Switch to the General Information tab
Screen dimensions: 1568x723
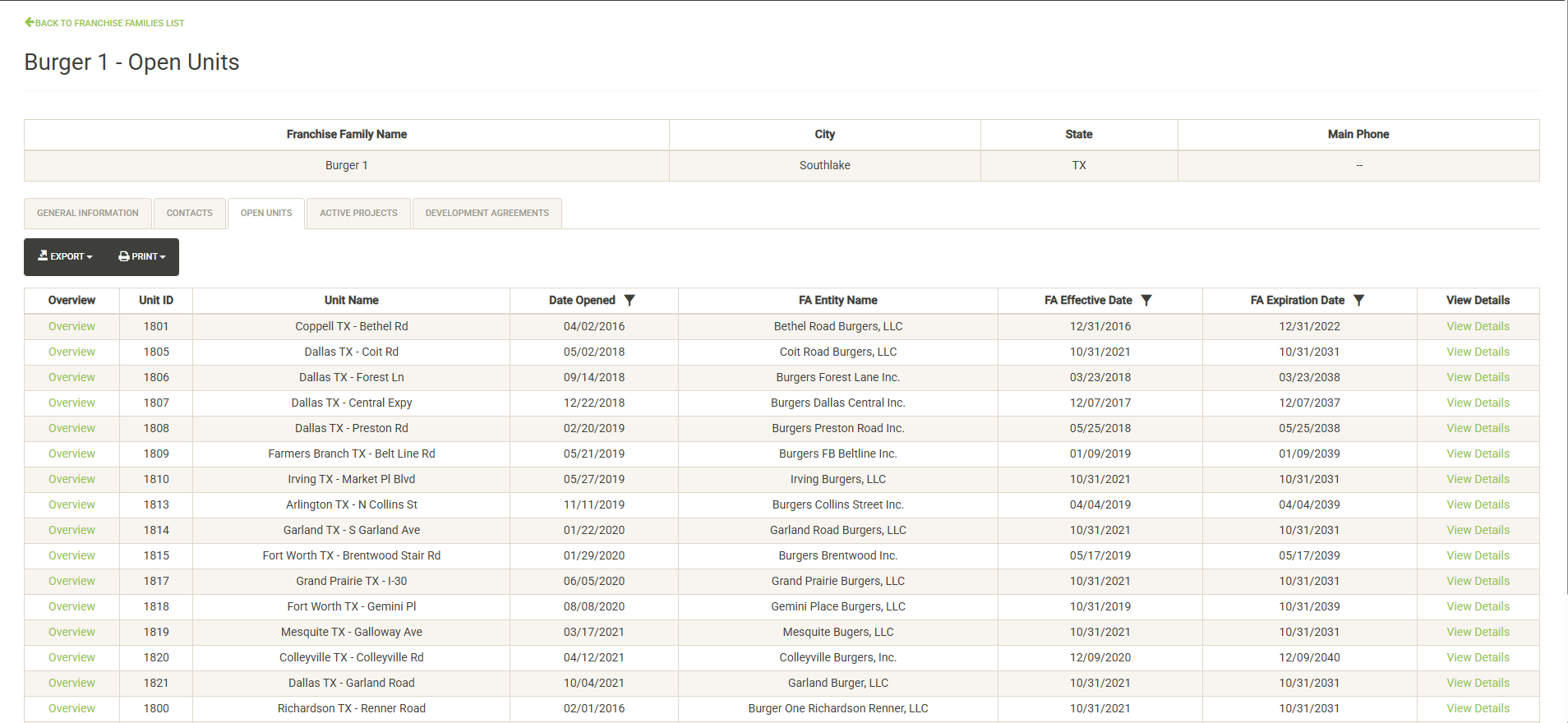[x=88, y=214]
